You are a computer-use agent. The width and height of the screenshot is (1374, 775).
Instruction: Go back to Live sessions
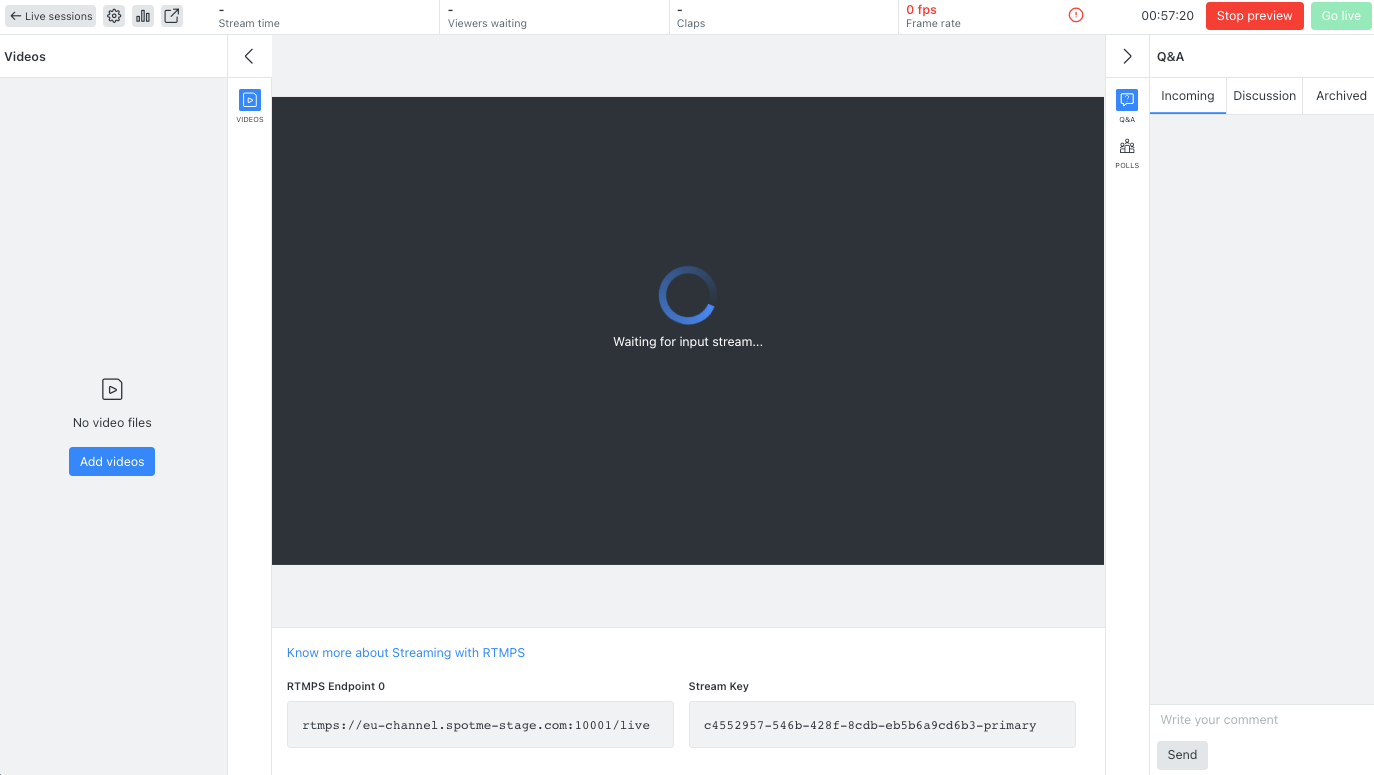pyautogui.click(x=50, y=15)
